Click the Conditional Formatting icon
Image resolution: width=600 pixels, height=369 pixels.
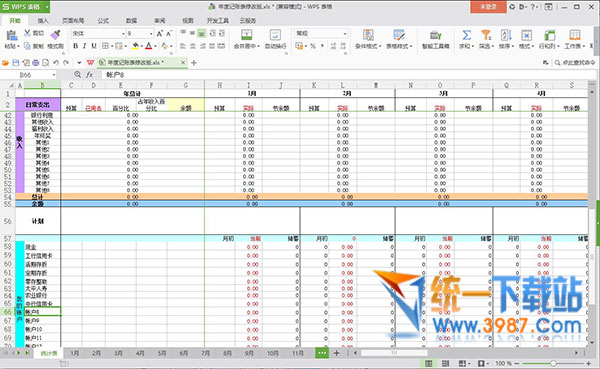pos(368,35)
